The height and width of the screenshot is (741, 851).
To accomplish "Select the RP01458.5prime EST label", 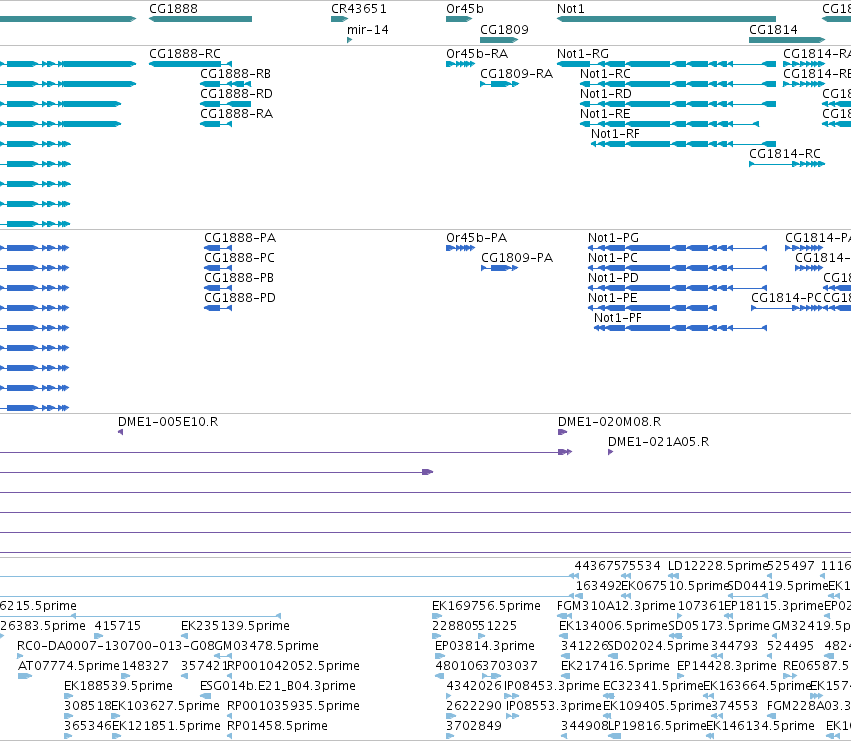I will coord(277,726).
